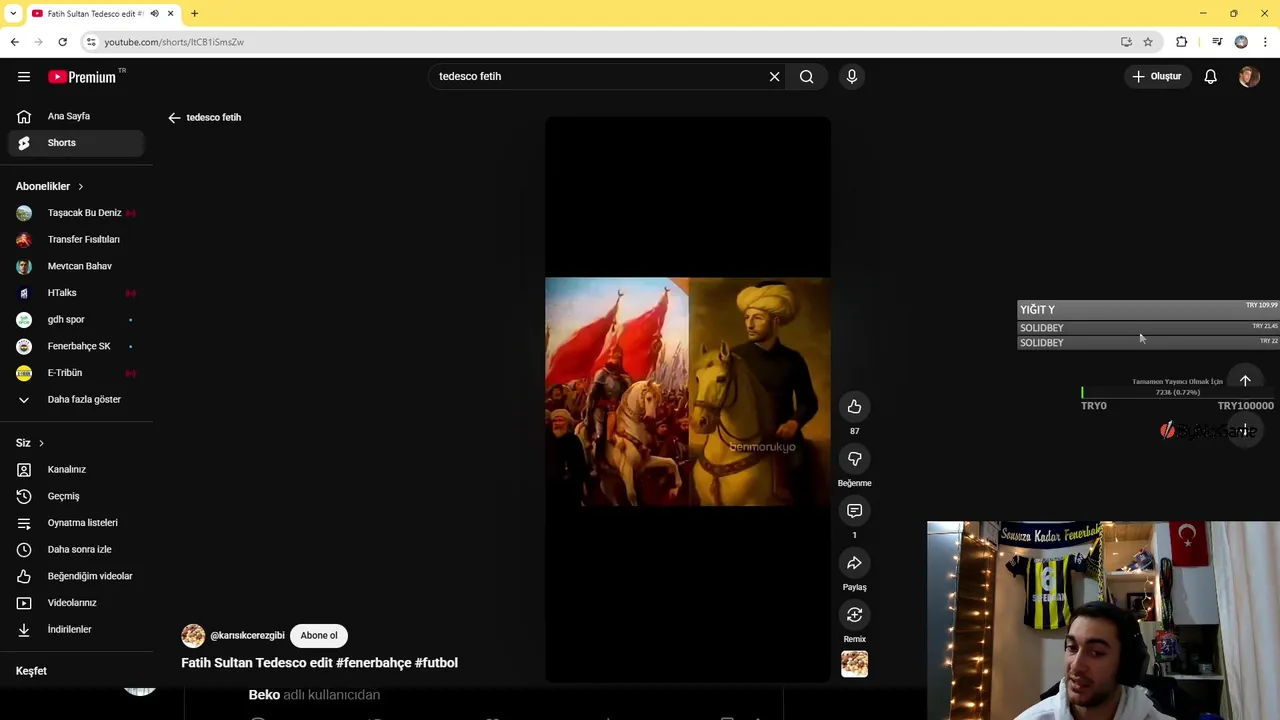Click the #futbol hashtag
Image resolution: width=1280 pixels, height=720 pixels.
(x=436, y=662)
